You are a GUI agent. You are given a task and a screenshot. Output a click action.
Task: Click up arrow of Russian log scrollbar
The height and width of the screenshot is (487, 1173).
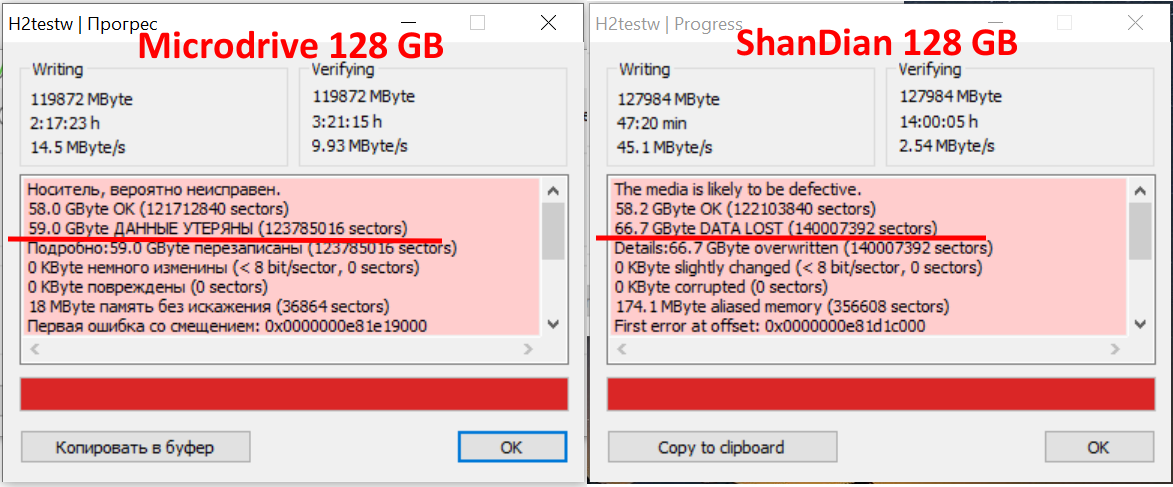(553, 190)
